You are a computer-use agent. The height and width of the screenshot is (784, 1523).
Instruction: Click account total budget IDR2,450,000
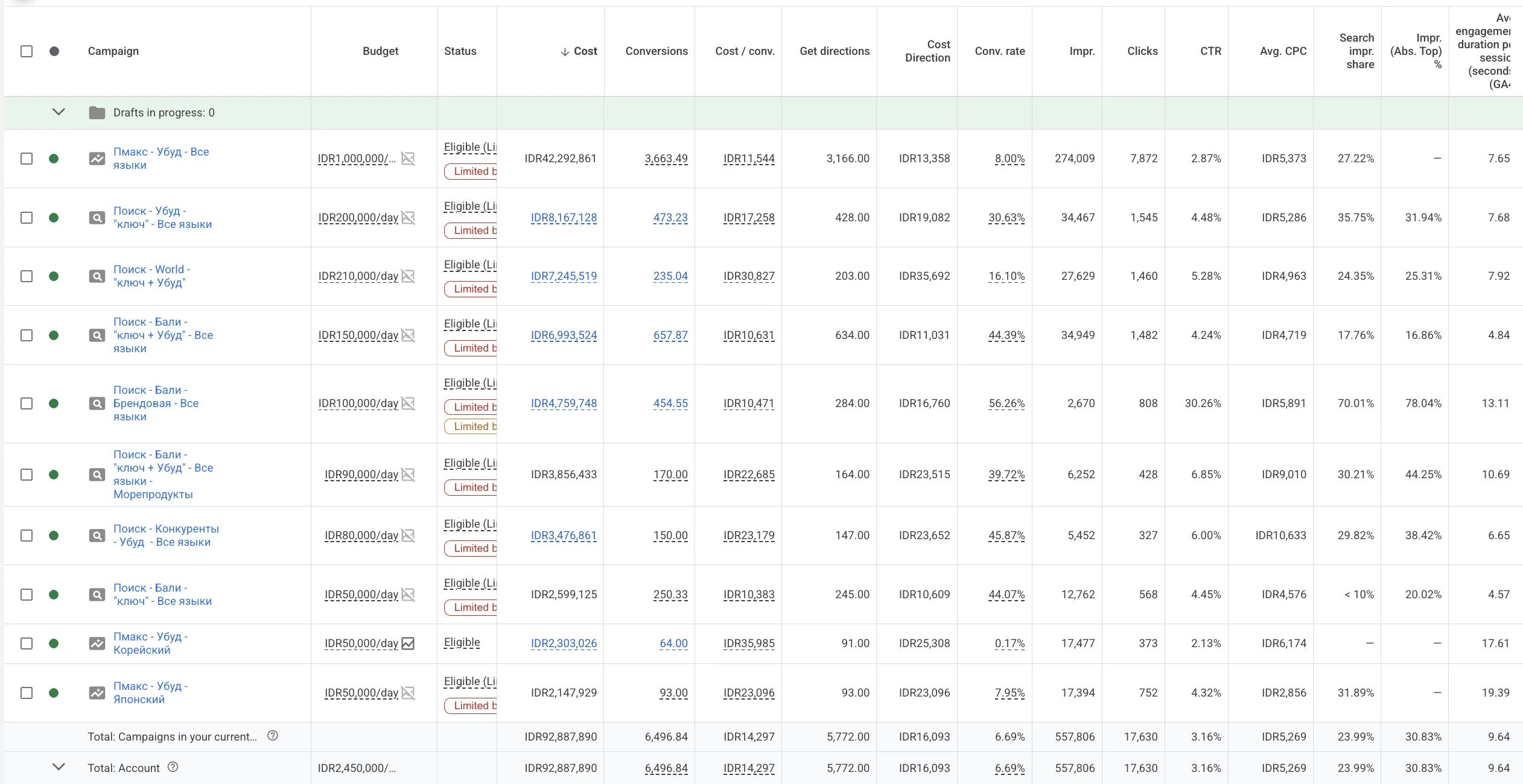point(357,768)
